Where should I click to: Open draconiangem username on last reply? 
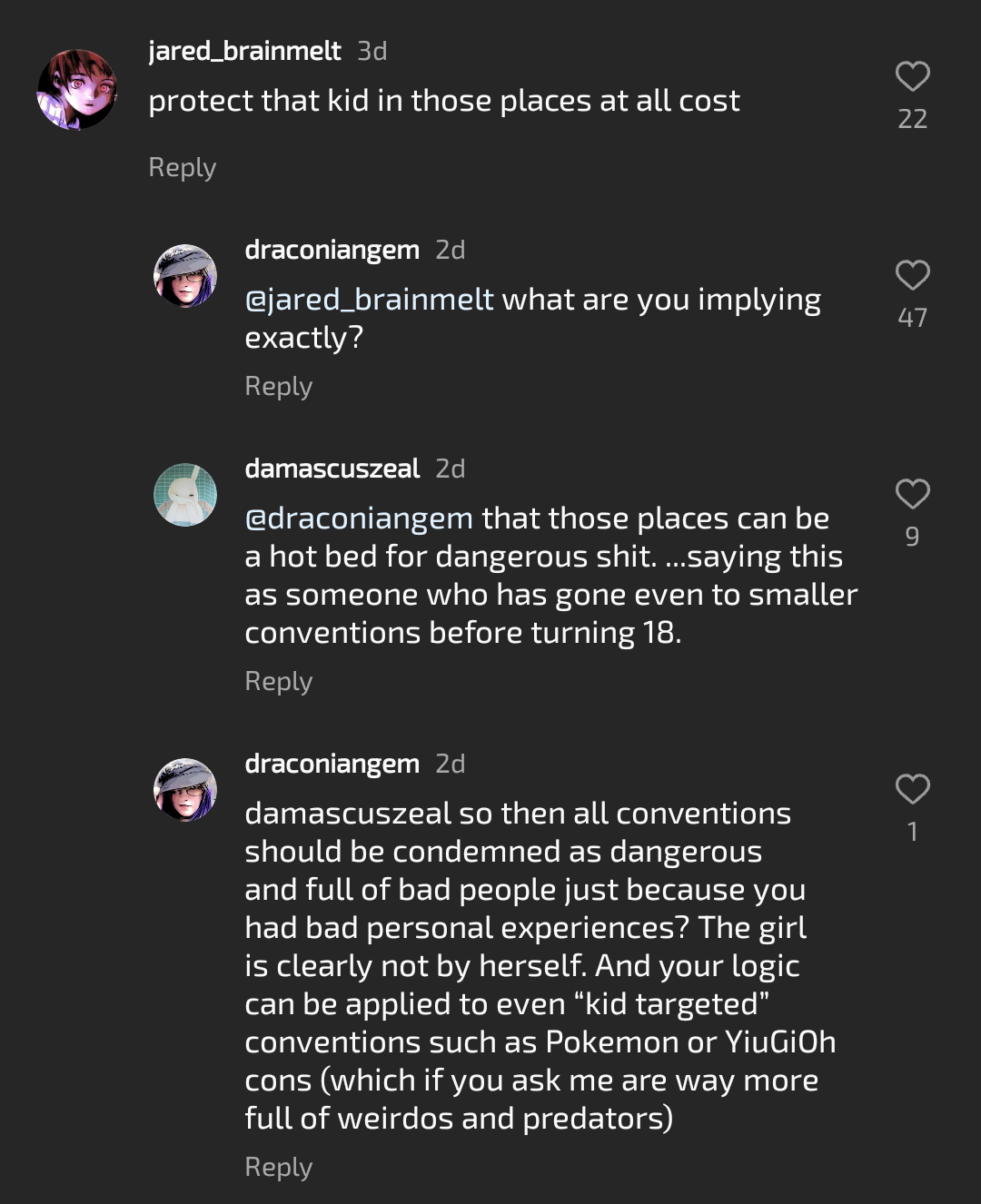tap(332, 764)
